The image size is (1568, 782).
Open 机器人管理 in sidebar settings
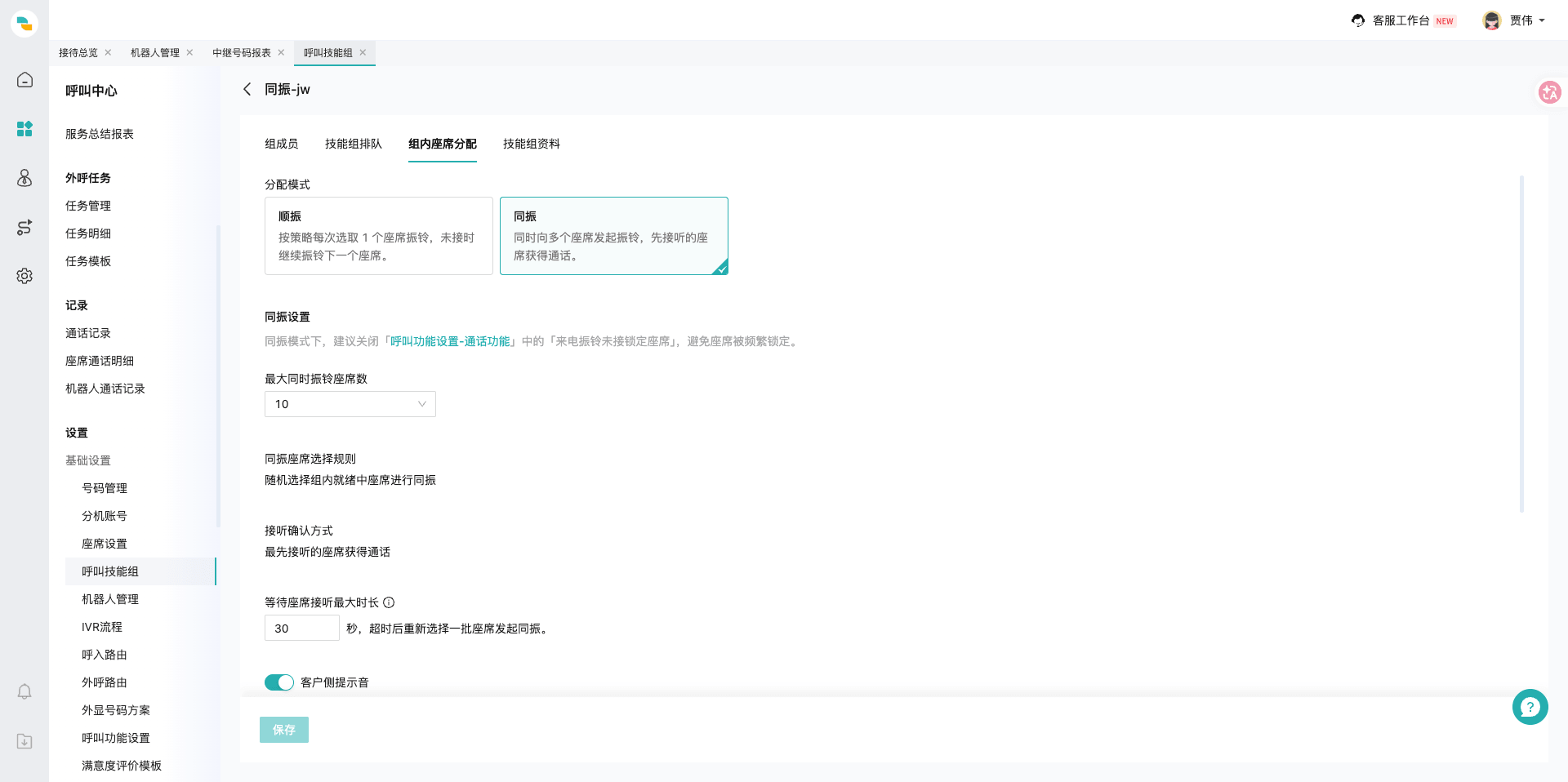coord(110,599)
